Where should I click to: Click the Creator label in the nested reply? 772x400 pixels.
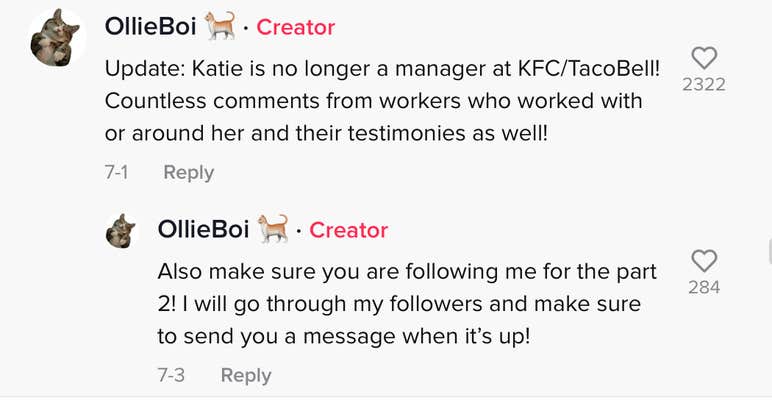tap(348, 230)
